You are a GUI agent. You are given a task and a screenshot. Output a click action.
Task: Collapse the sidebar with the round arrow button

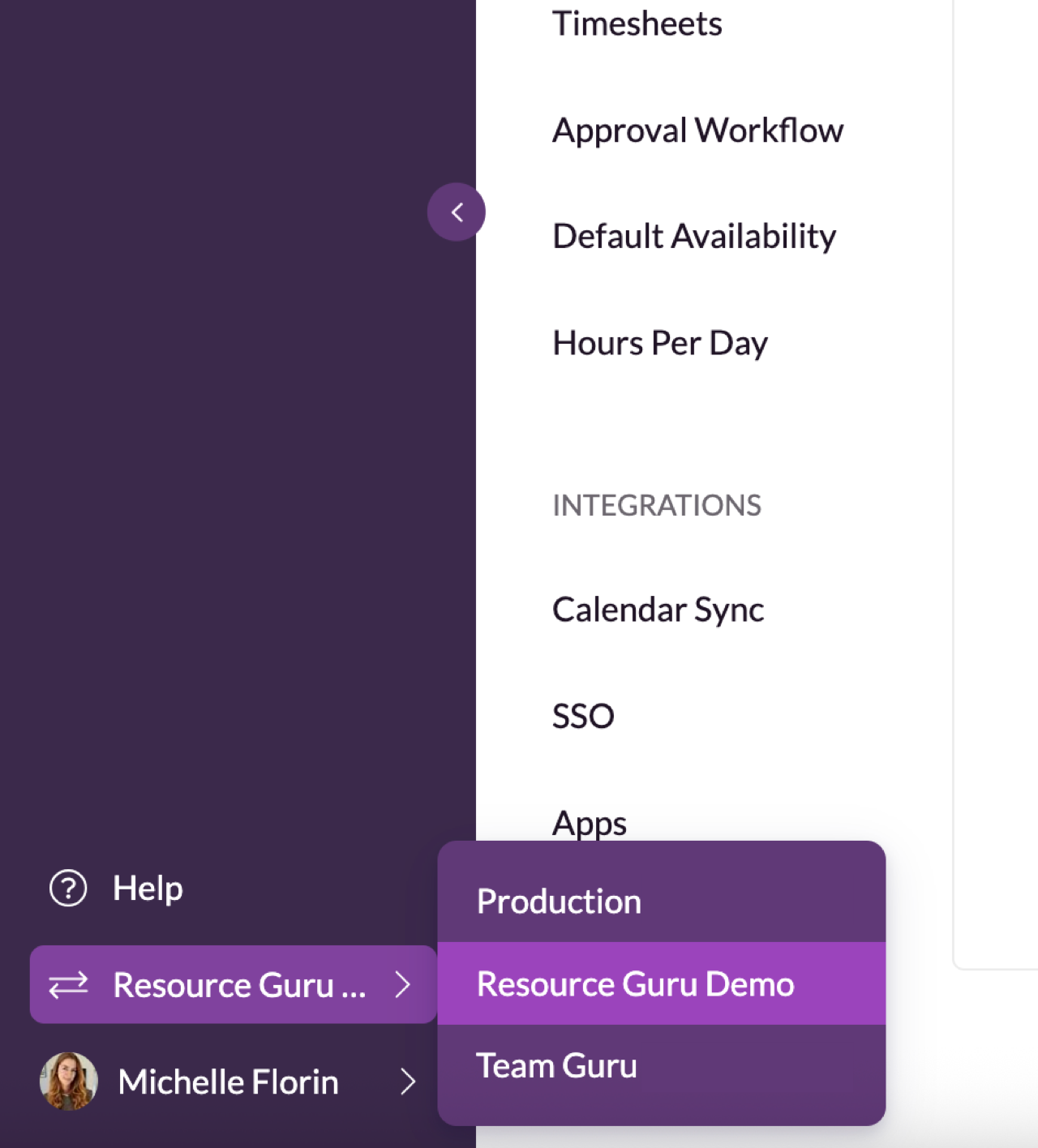457,212
